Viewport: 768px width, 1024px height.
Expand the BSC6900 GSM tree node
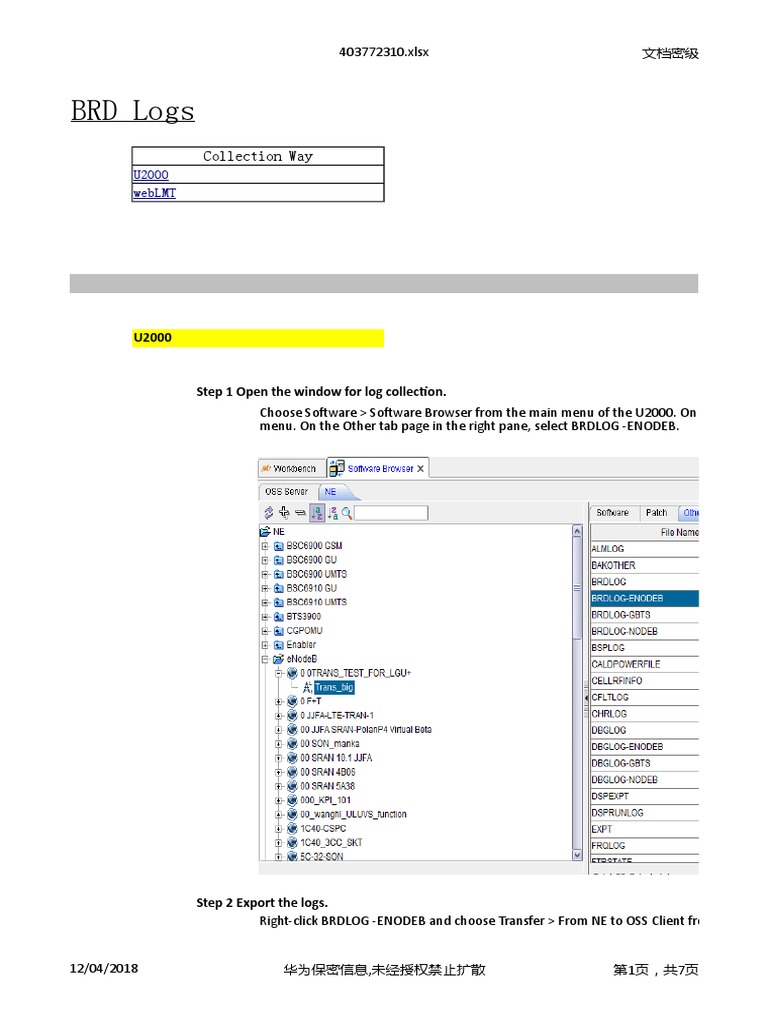click(265, 546)
